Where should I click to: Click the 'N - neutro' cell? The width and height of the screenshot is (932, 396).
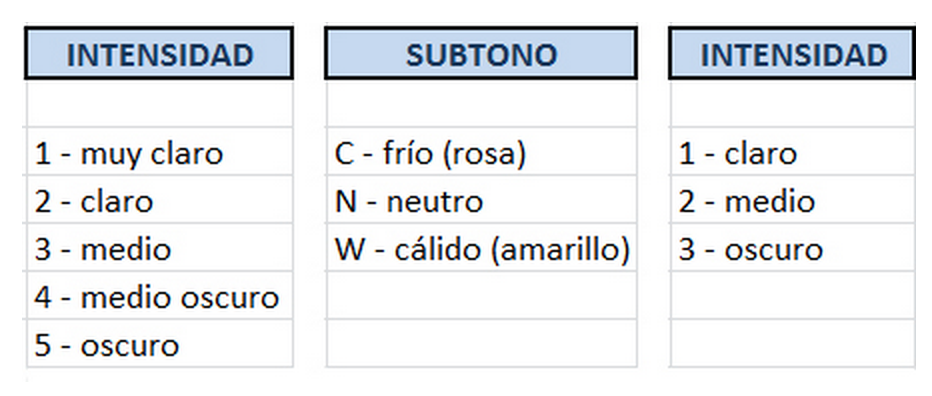tap(481, 200)
